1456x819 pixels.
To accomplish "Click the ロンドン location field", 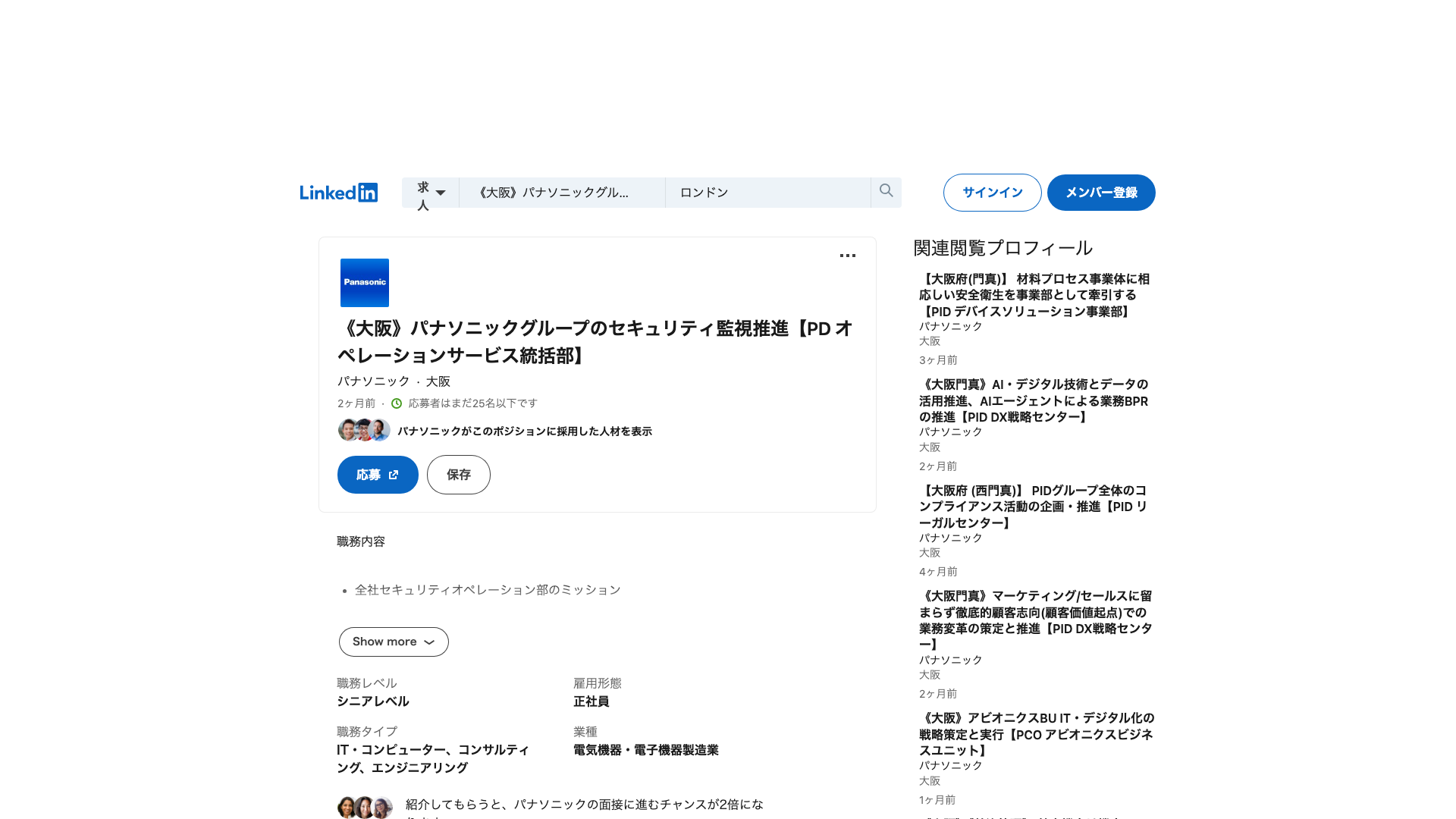I will pyautogui.click(x=767, y=193).
